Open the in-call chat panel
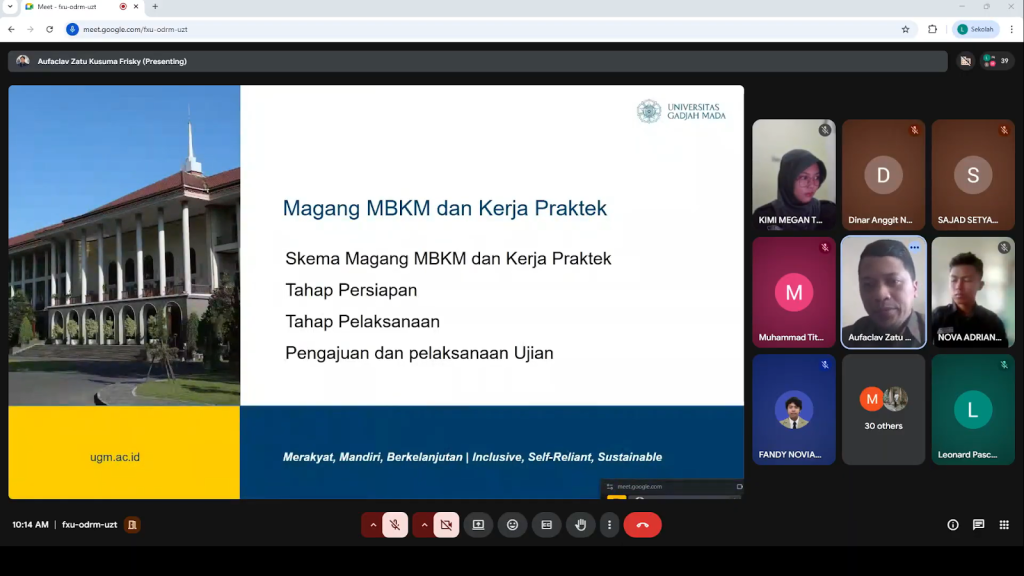 tap(978, 525)
